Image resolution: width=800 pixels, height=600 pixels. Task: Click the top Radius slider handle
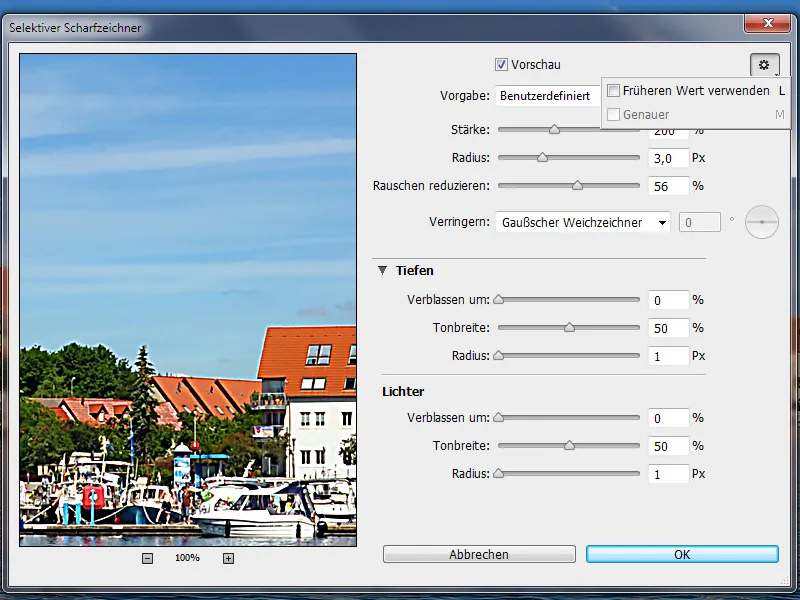click(542, 158)
